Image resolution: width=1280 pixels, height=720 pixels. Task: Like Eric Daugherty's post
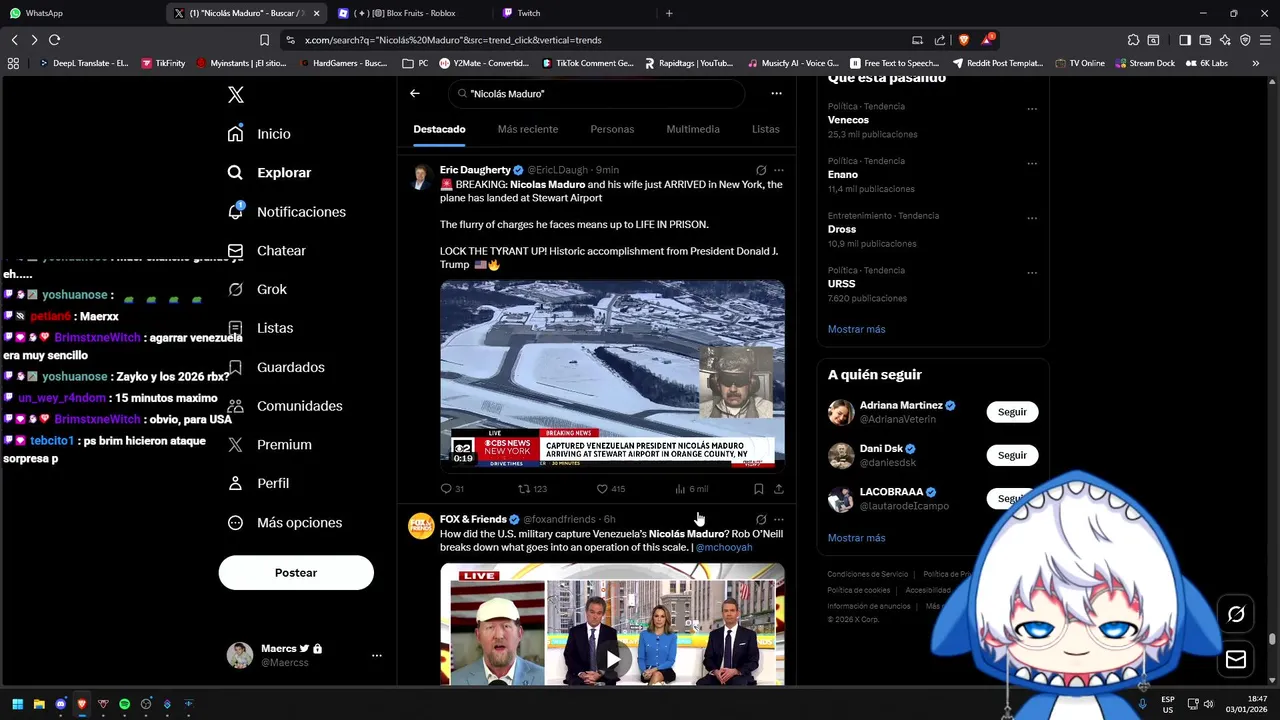coord(610,489)
